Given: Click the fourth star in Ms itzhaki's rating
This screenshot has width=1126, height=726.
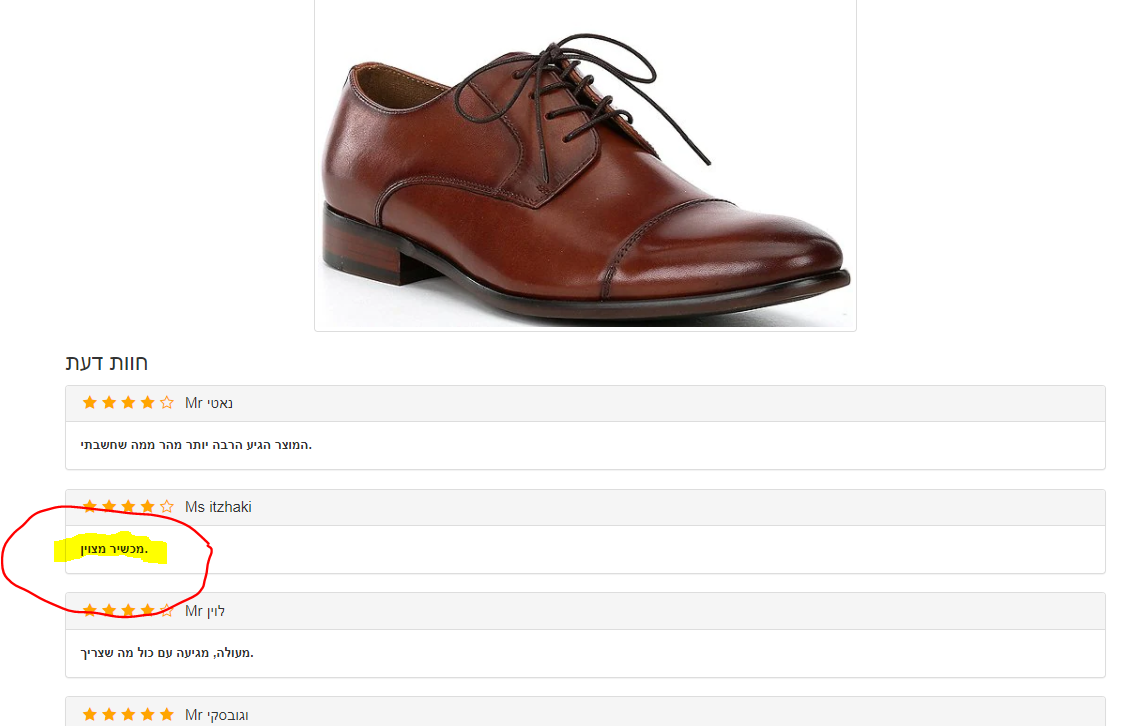Looking at the screenshot, I should point(147,506).
